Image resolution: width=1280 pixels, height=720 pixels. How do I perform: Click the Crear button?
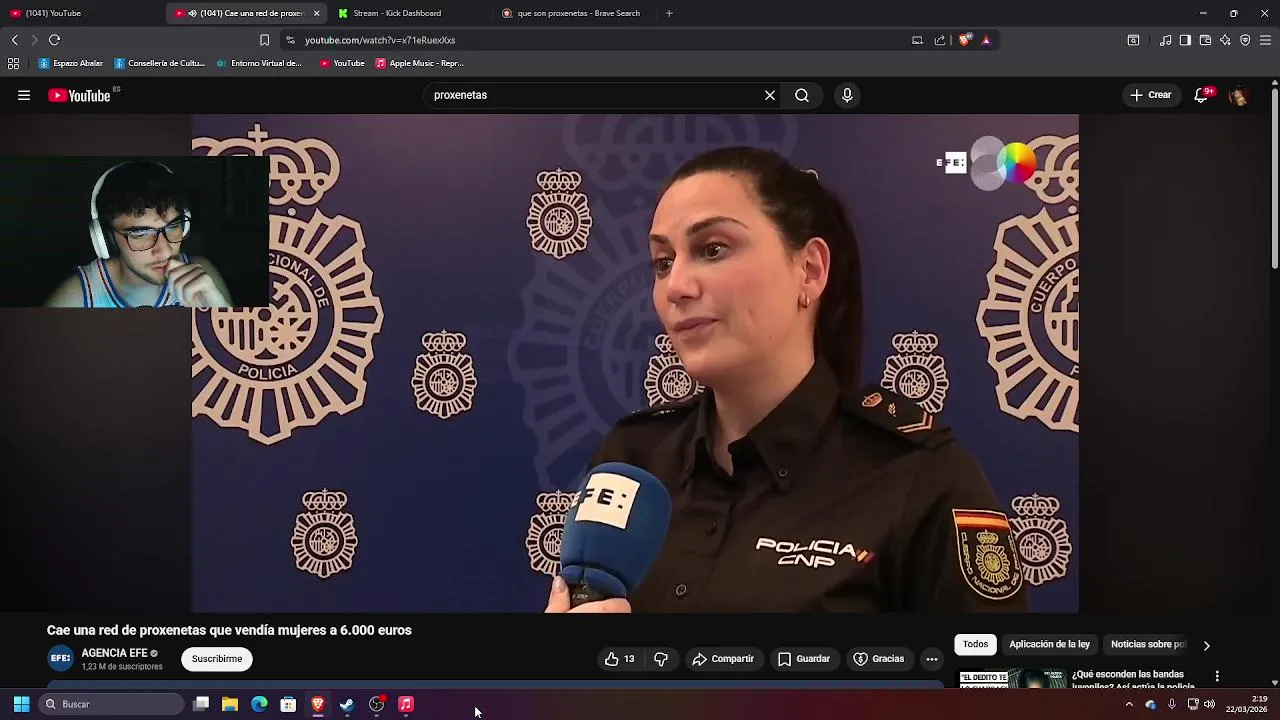pos(1150,95)
